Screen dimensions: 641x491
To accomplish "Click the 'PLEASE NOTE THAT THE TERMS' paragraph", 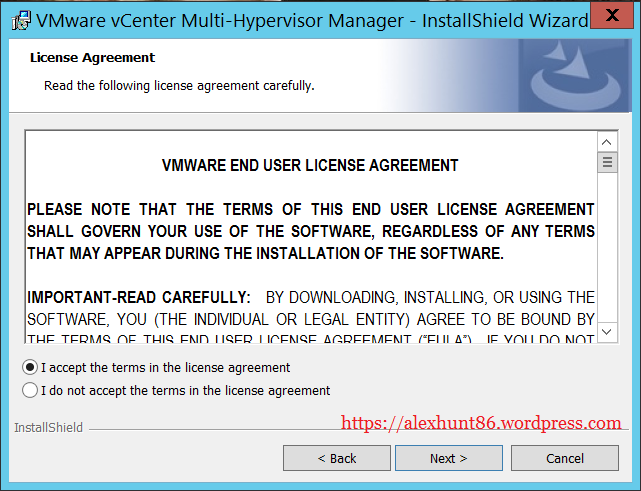I will [311, 231].
